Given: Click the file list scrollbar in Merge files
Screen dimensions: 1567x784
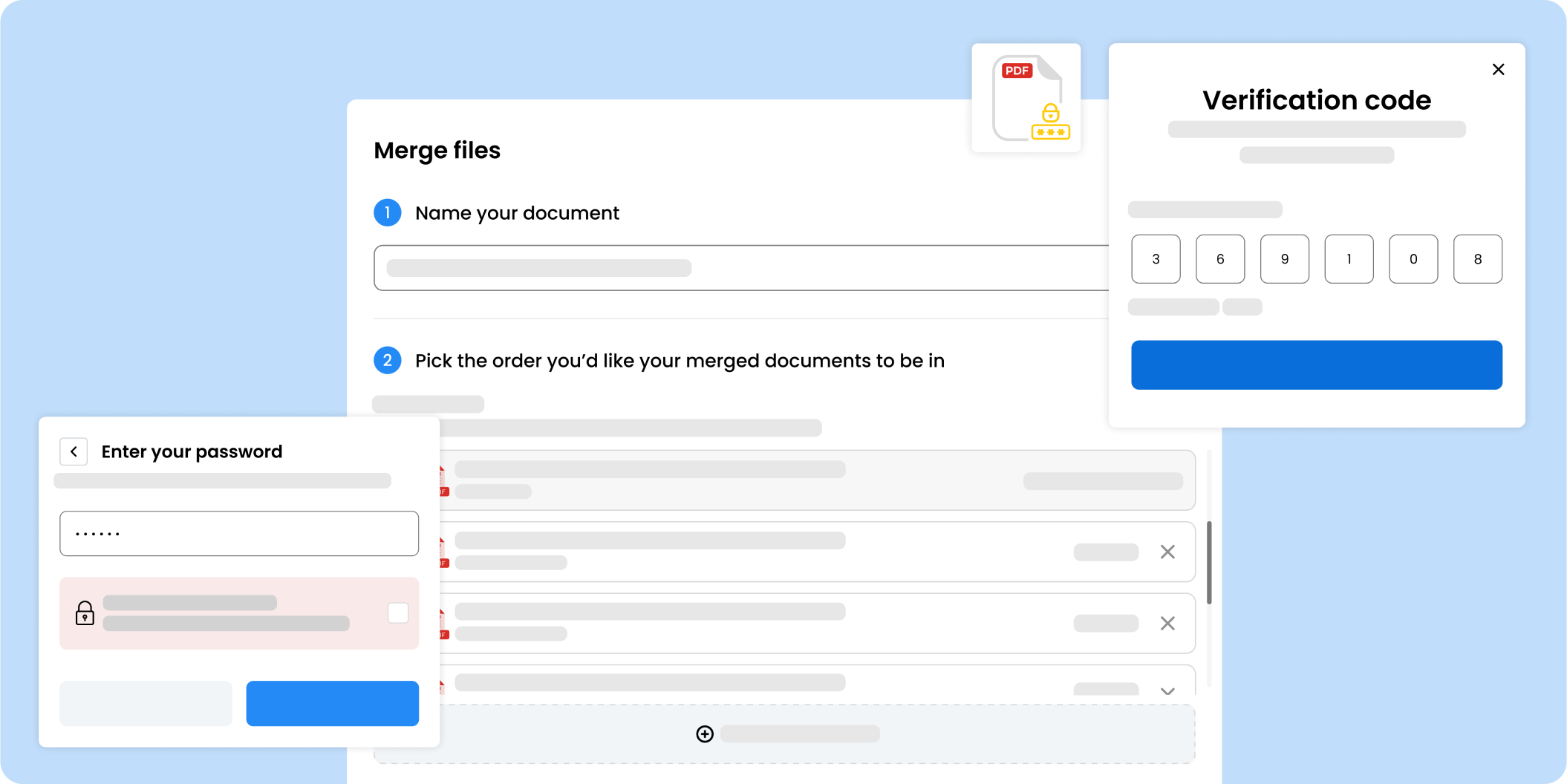Looking at the screenshot, I should [x=1209, y=562].
